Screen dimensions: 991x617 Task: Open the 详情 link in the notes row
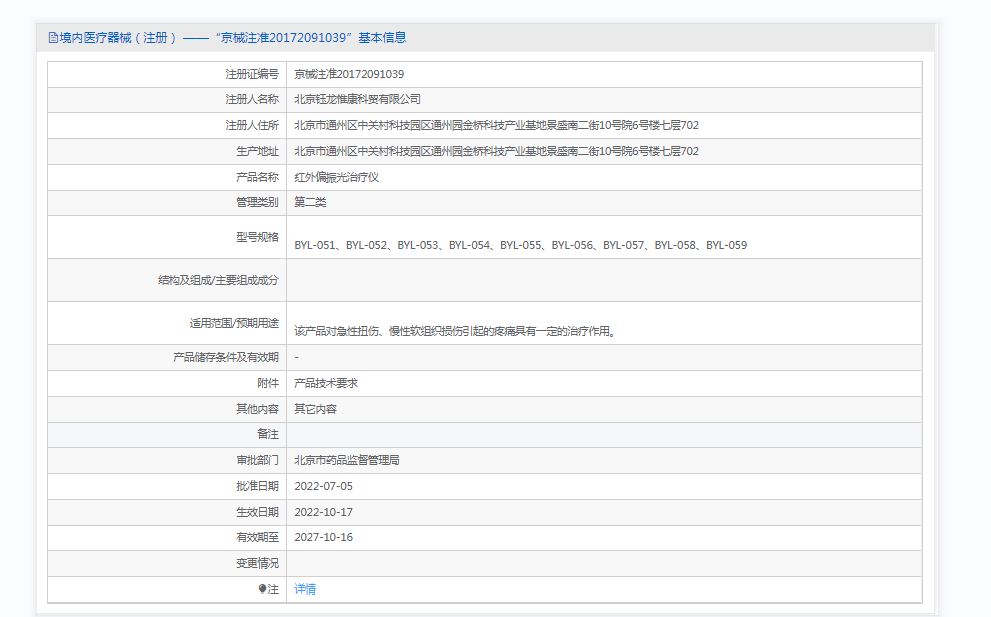pos(305,589)
